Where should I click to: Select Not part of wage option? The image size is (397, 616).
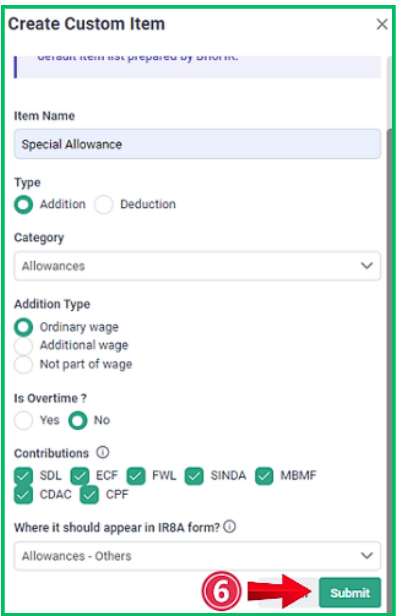[x=24, y=364]
